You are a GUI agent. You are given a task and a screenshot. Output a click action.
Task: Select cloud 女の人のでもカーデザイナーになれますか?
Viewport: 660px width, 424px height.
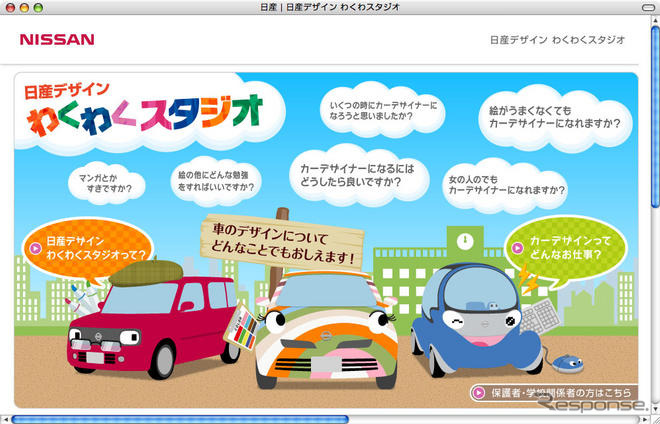point(507,185)
